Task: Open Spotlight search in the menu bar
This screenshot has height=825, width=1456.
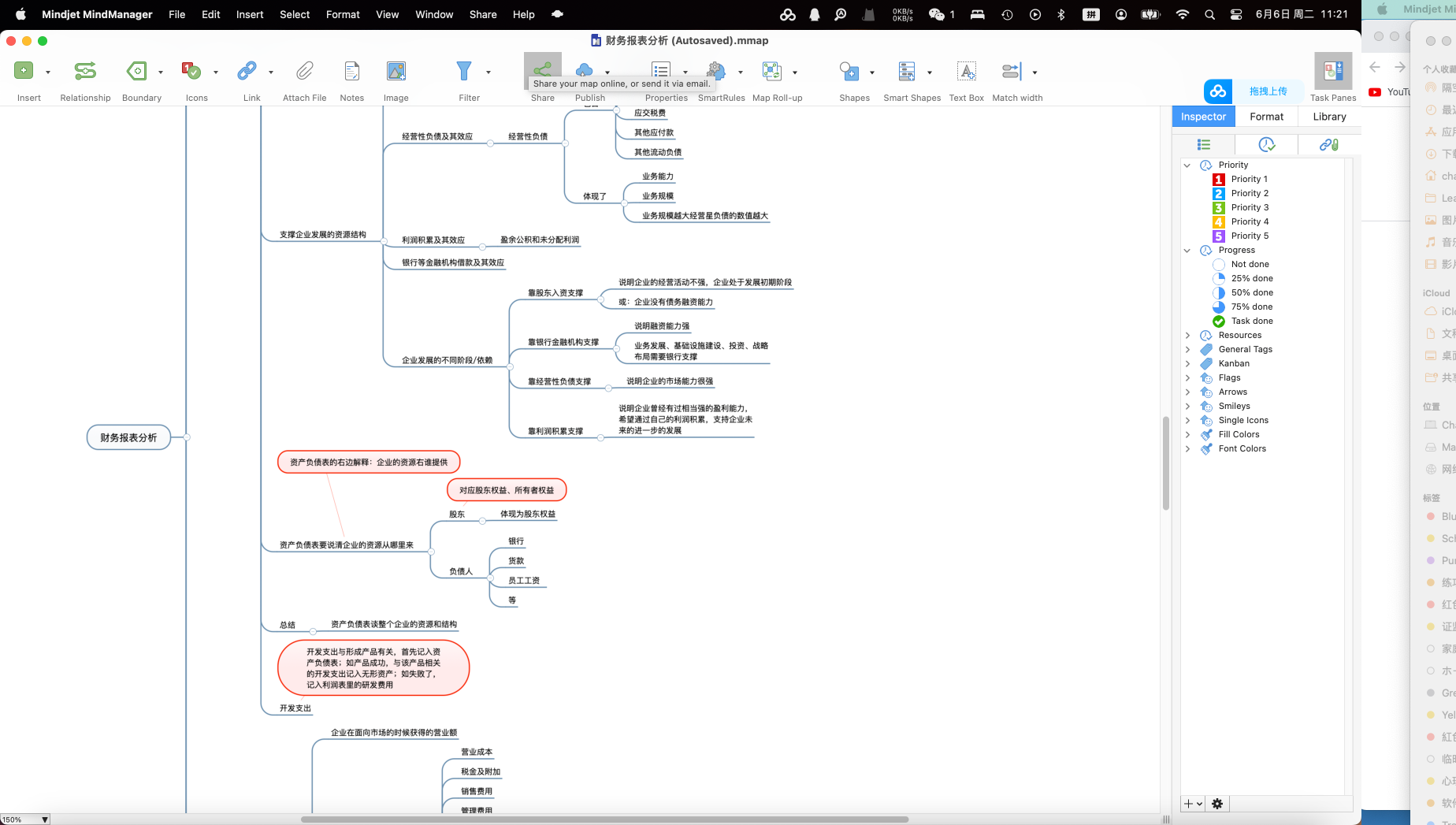Action: pos(1209,14)
